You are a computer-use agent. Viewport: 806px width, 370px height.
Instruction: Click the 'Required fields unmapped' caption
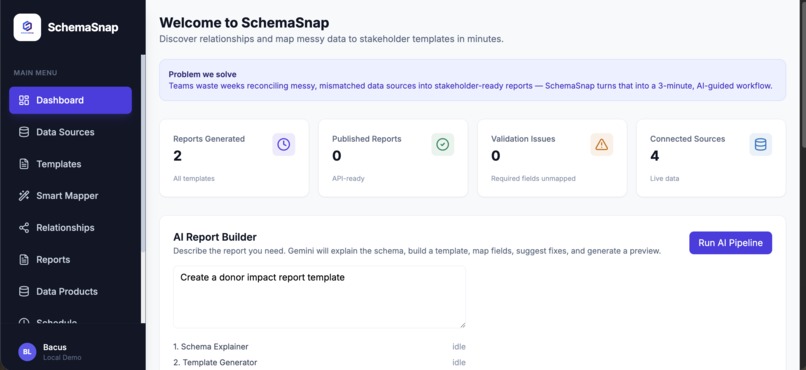pyautogui.click(x=533, y=179)
